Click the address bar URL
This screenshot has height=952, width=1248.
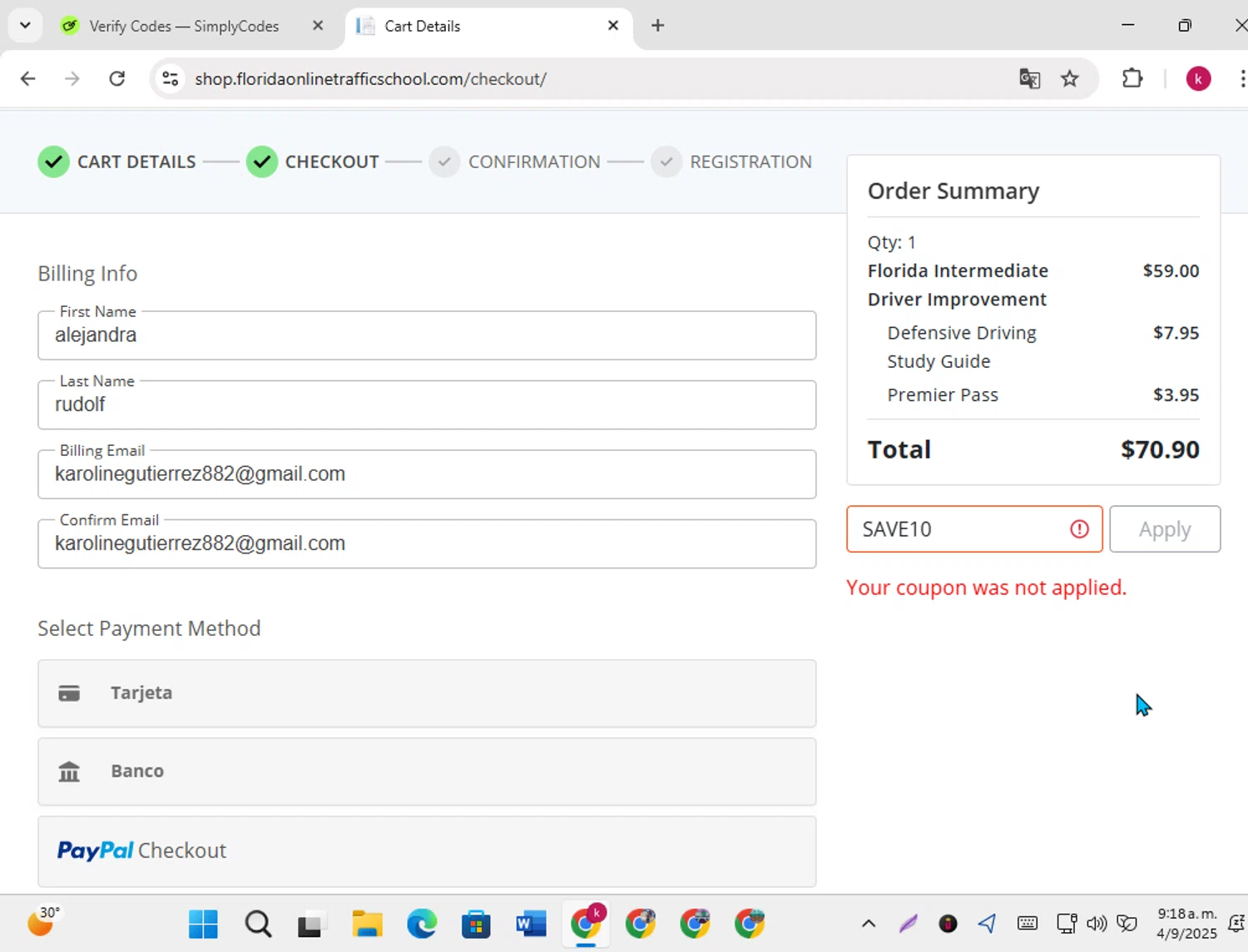(x=370, y=79)
